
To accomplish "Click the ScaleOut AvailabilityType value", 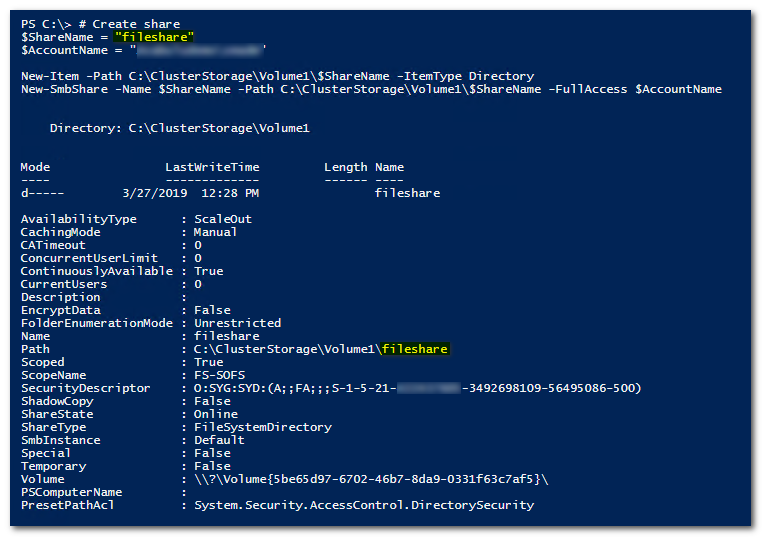I will [x=223, y=219].
